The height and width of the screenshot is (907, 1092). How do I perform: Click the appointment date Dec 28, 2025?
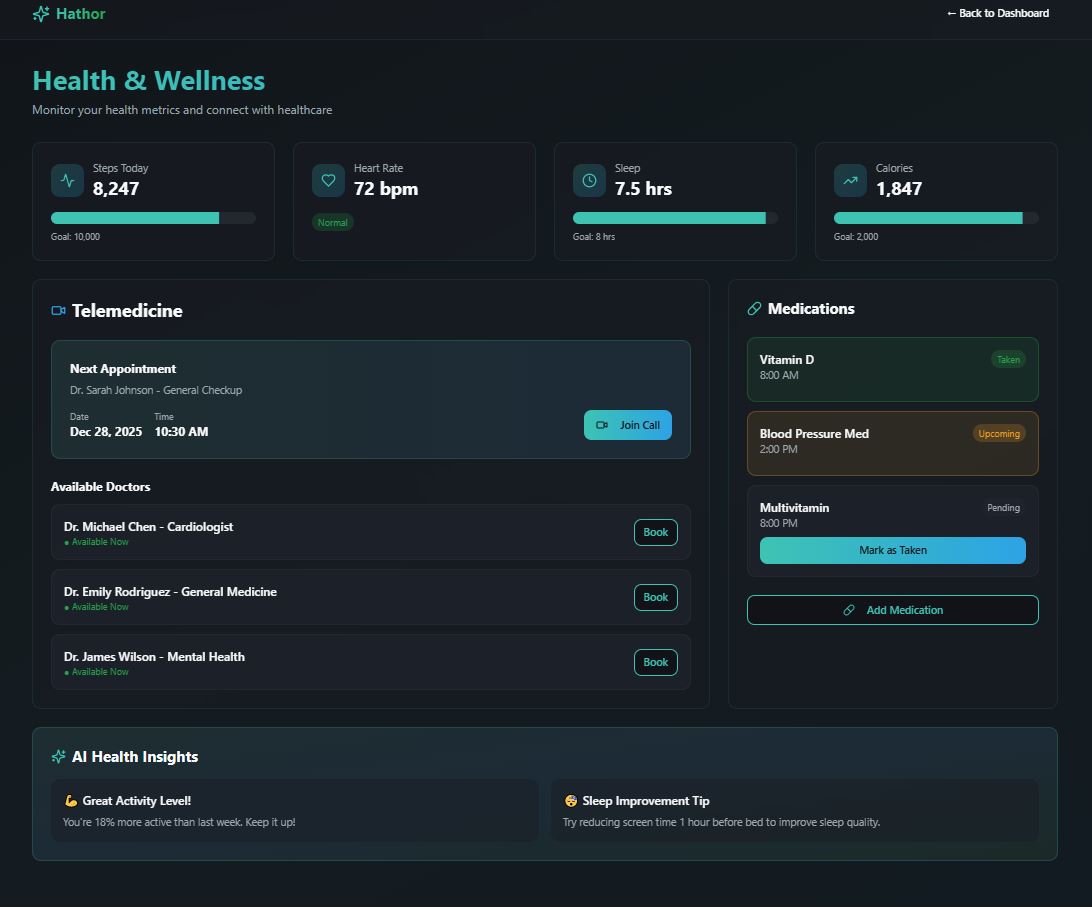(106, 432)
